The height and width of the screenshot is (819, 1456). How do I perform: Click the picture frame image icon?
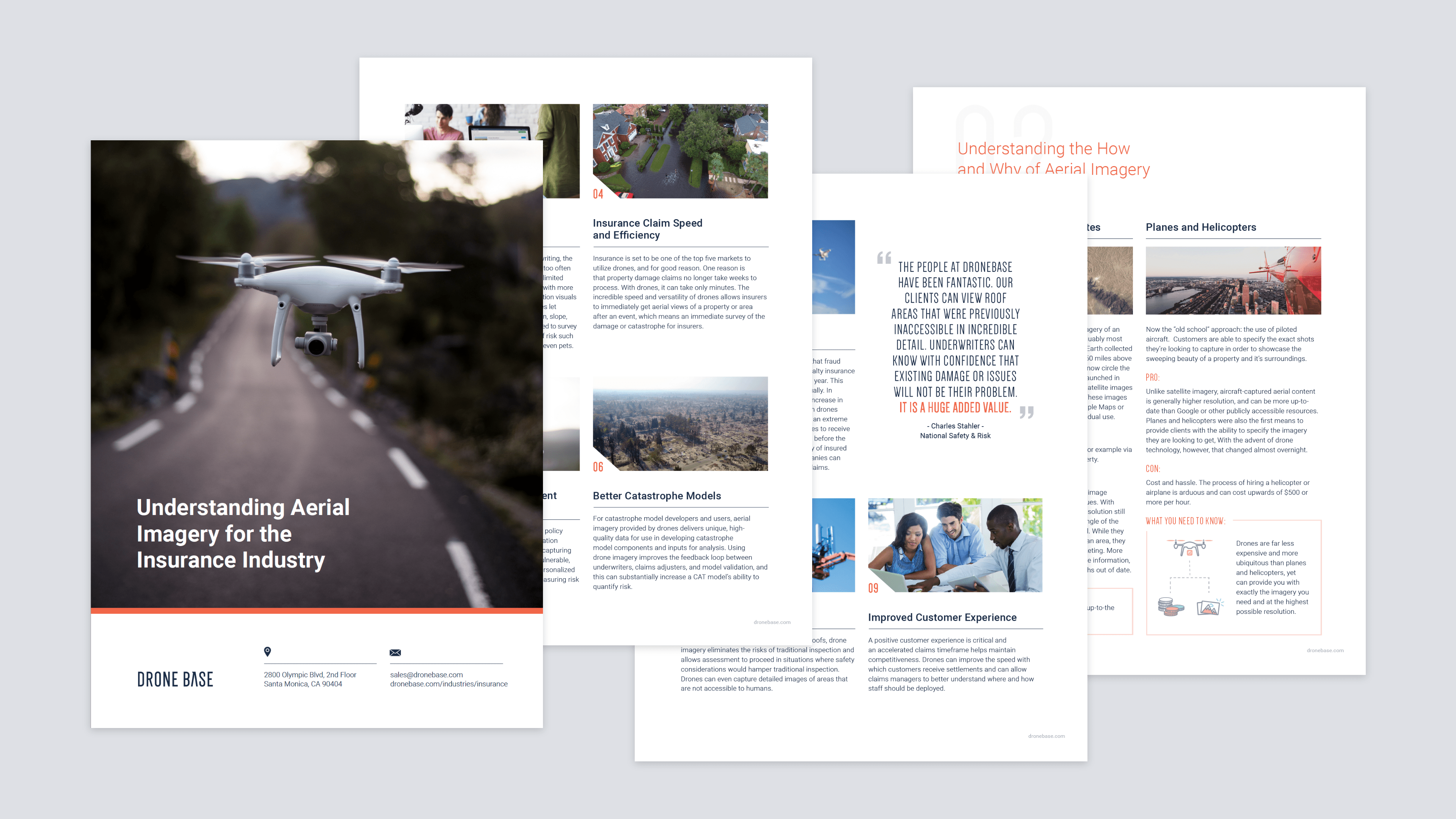(1208, 607)
